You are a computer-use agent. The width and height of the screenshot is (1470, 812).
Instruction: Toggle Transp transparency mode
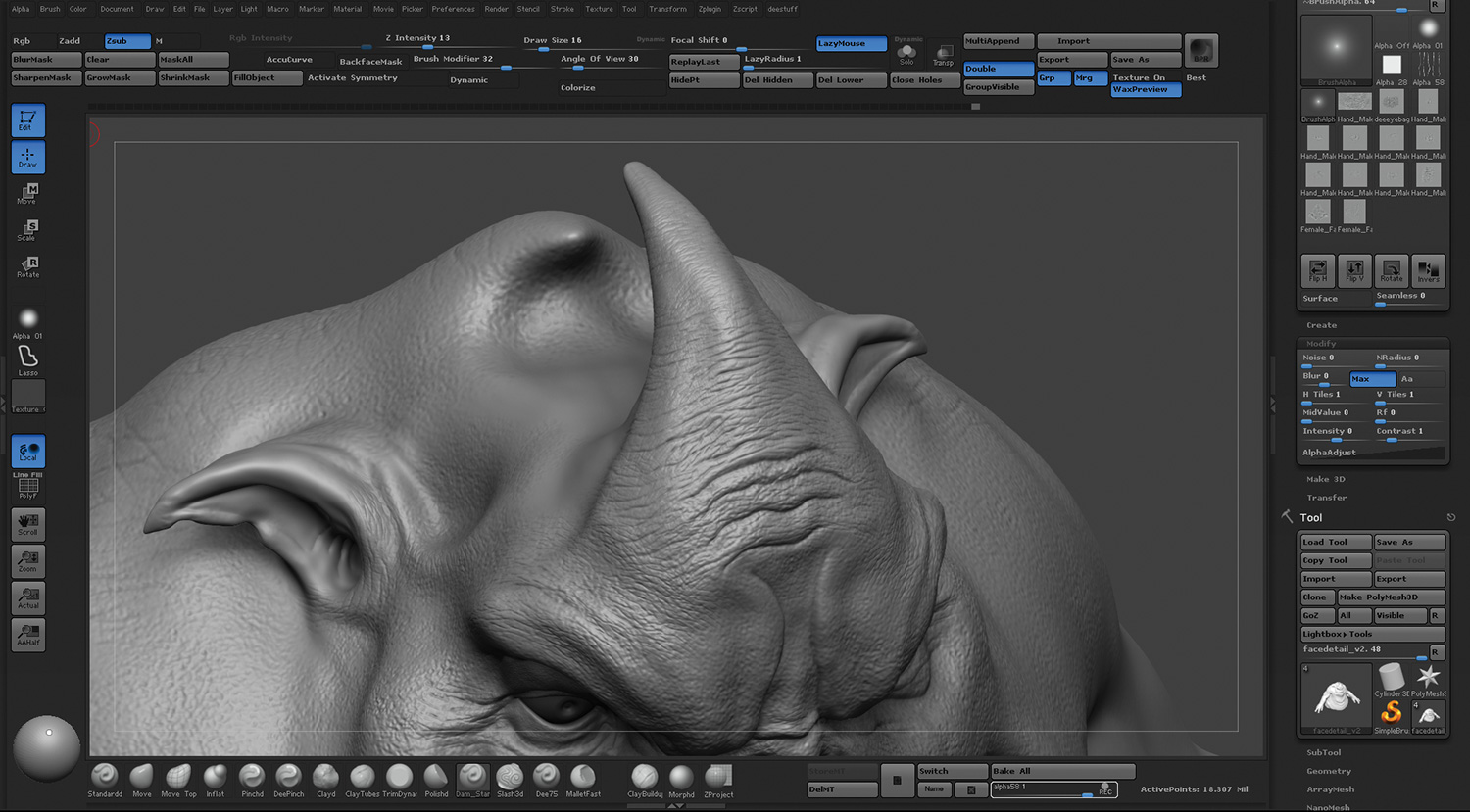coord(943,55)
